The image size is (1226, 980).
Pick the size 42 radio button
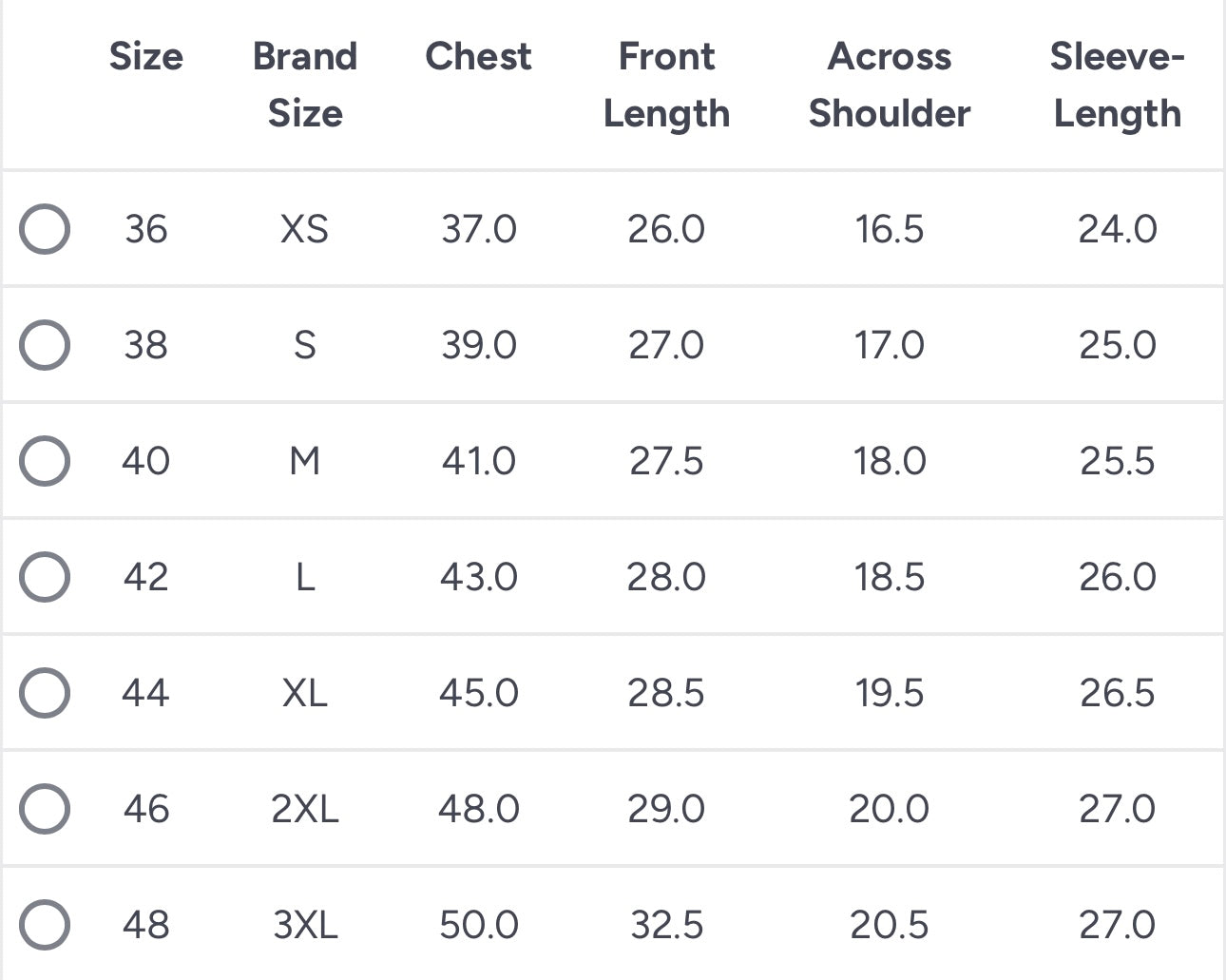pyautogui.click(x=45, y=577)
